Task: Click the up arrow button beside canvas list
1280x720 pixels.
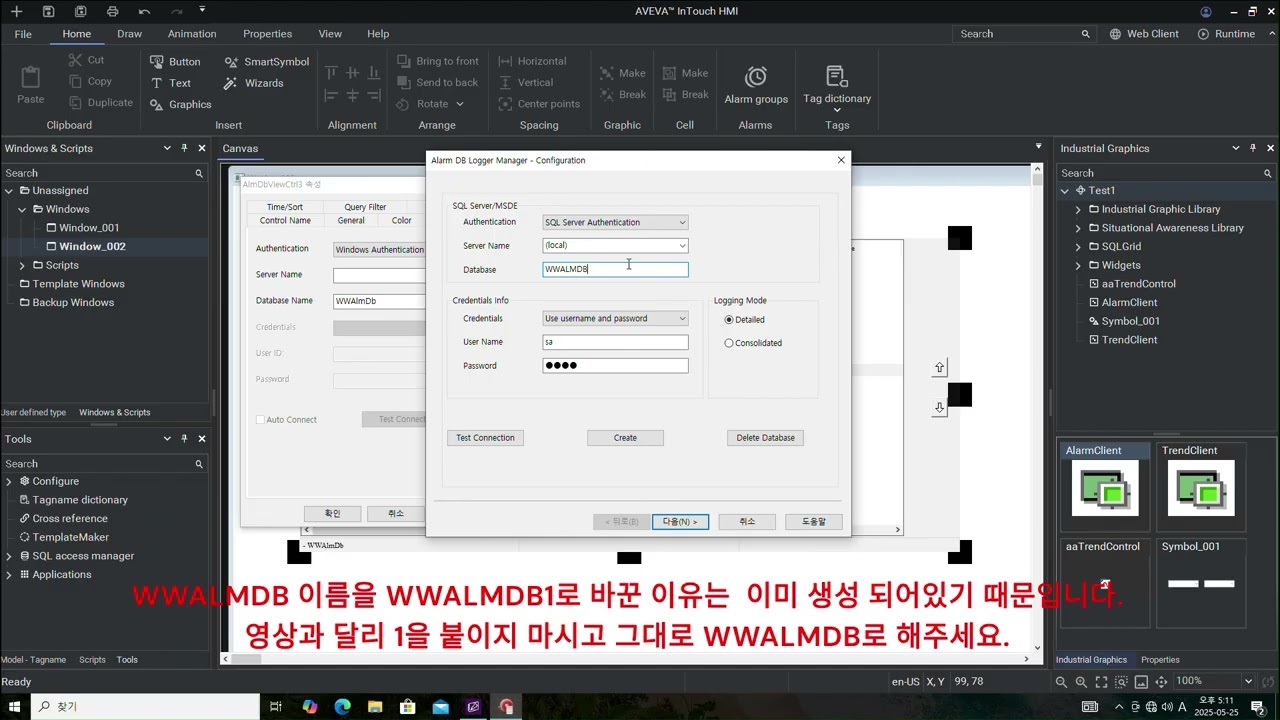Action: point(939,368)
